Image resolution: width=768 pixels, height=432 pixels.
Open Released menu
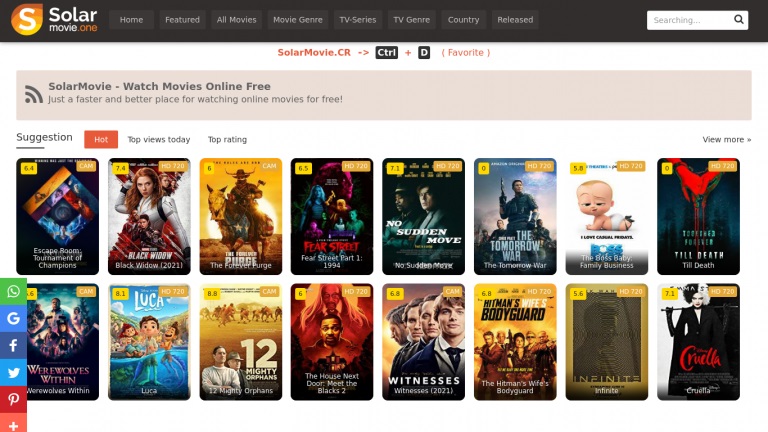pos(515,20)
